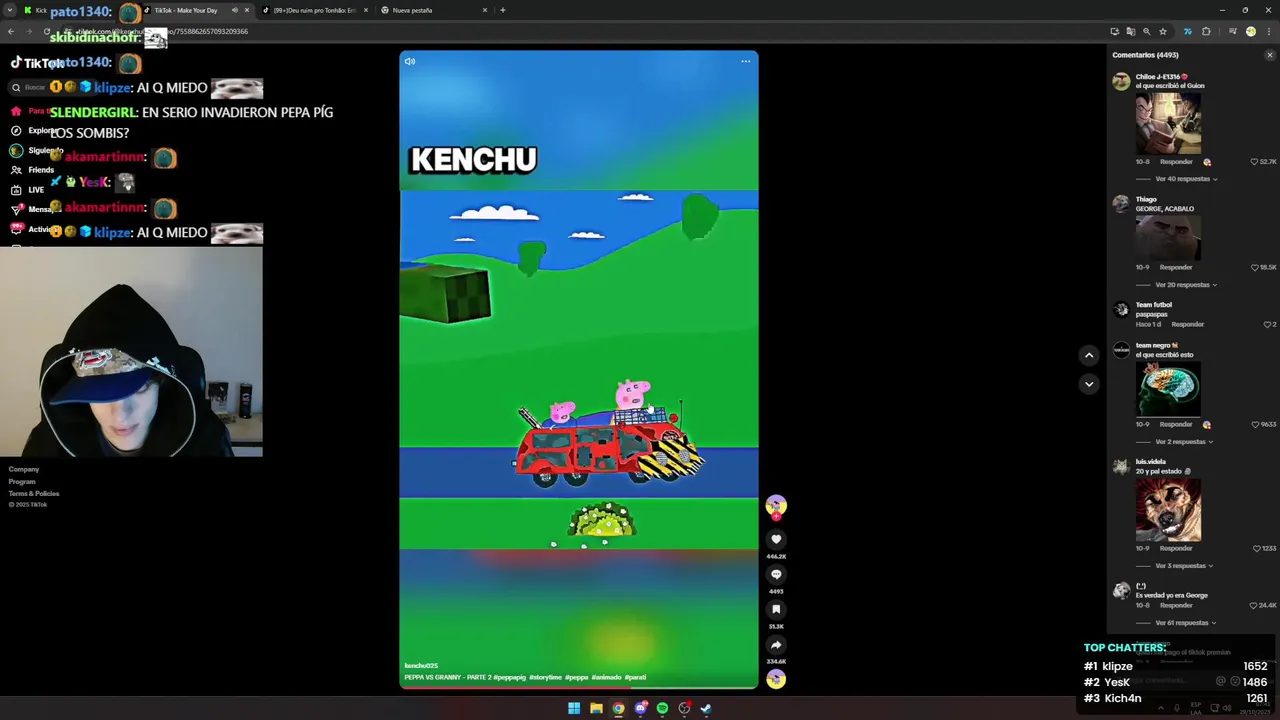View dog image in luis.videla's comment

point(1168,510)
